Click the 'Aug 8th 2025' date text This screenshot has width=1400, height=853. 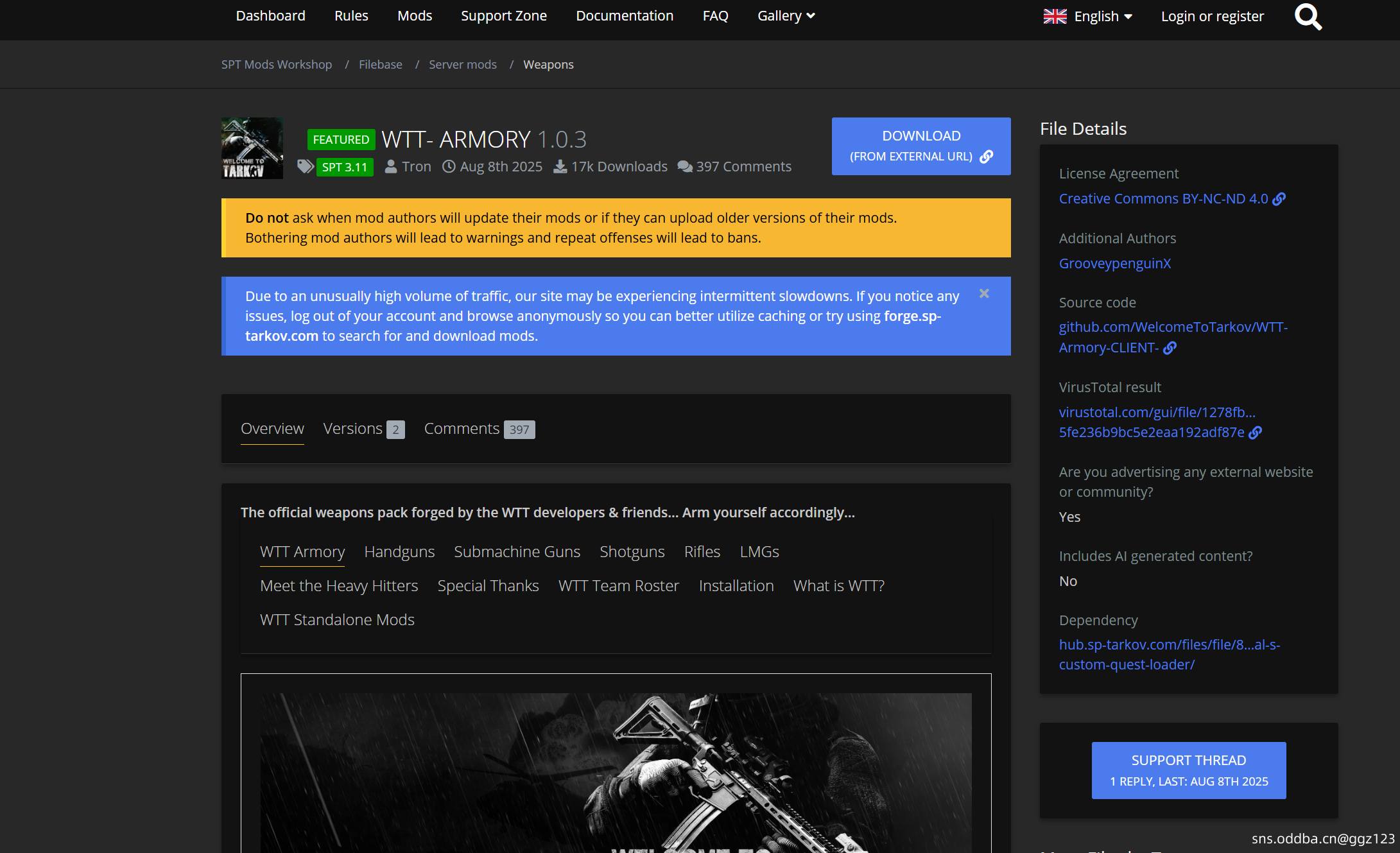click(x=501, y=167)
